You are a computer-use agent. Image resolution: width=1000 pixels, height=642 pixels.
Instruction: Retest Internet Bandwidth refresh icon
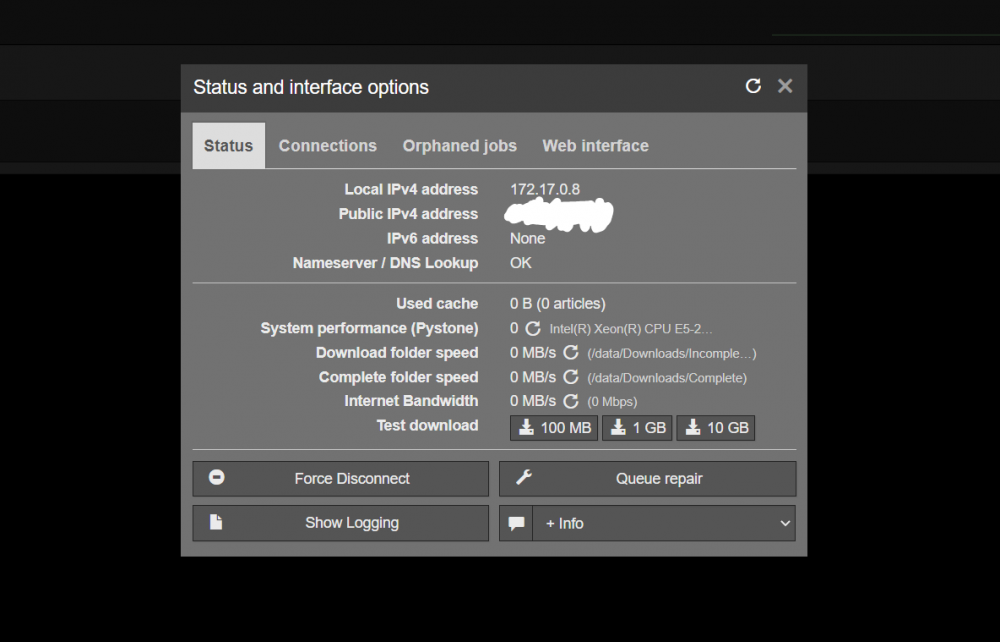571,401
